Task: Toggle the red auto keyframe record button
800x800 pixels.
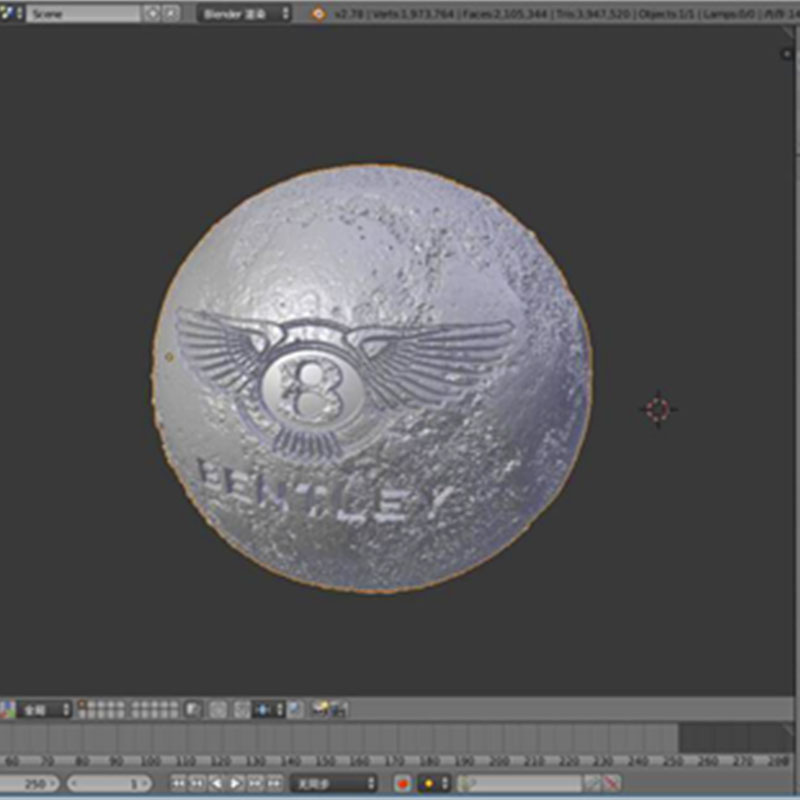Action: (x=403, y=783)
